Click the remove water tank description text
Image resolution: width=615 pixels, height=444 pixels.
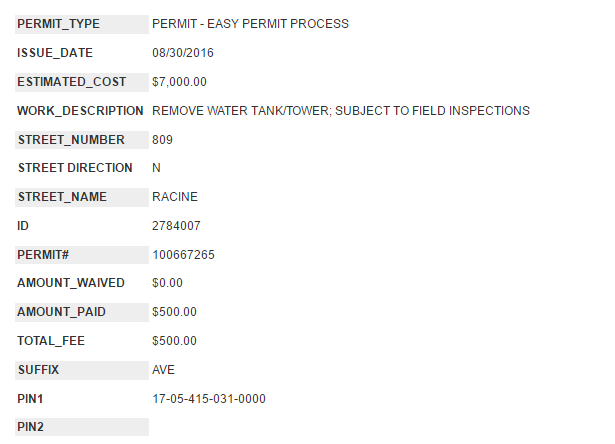[340, 110]
